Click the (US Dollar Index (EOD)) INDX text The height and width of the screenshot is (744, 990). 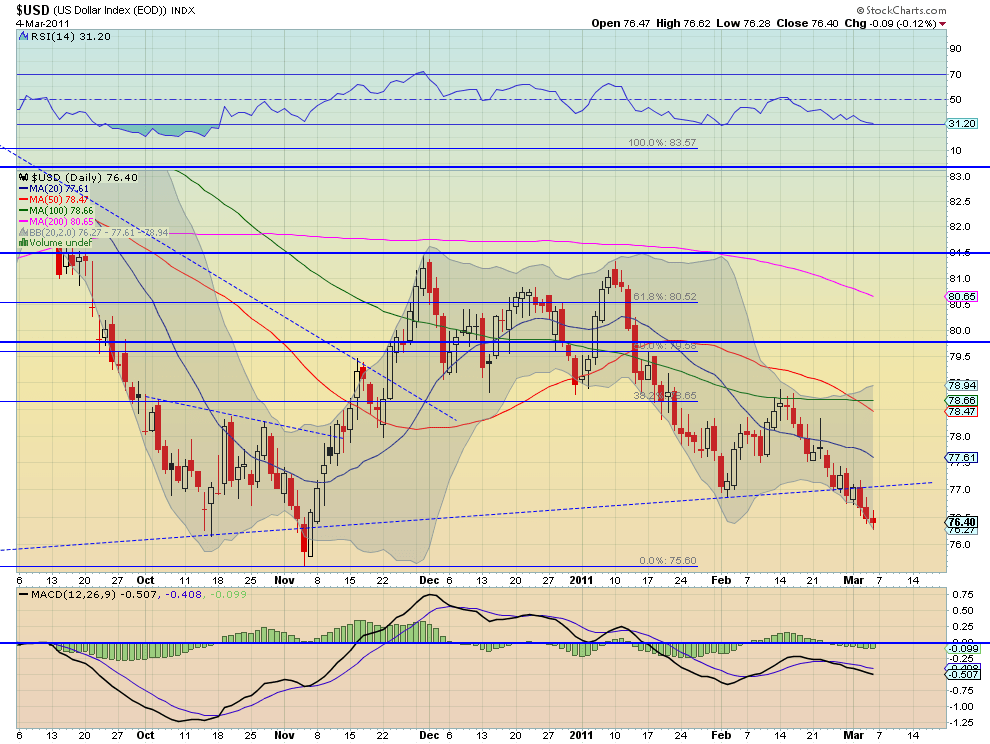[x=124, y=10]
